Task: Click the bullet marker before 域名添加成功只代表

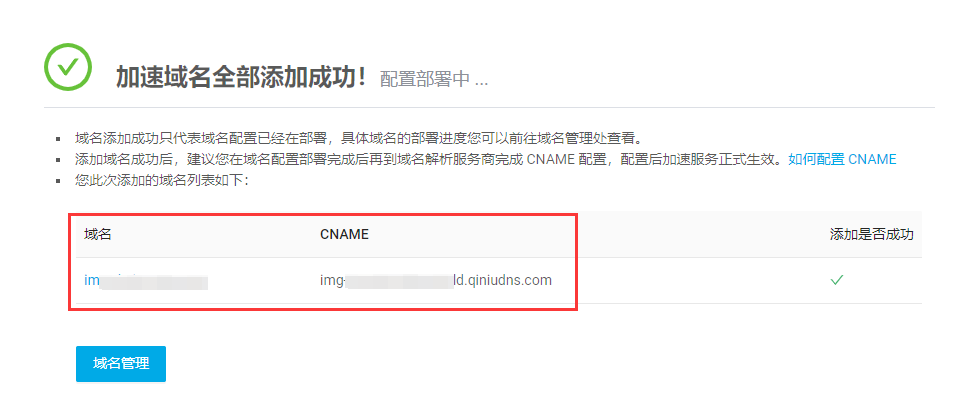Action: [58, 137]
